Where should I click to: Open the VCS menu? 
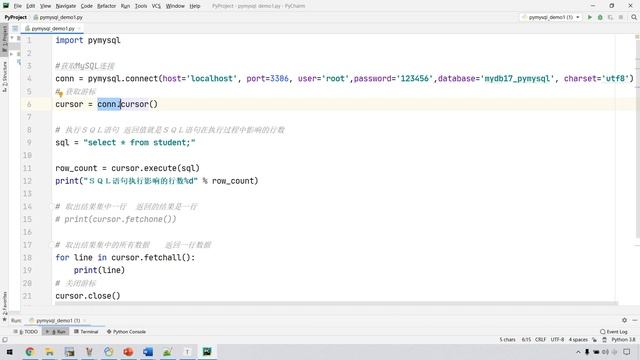tap(156, 6)
